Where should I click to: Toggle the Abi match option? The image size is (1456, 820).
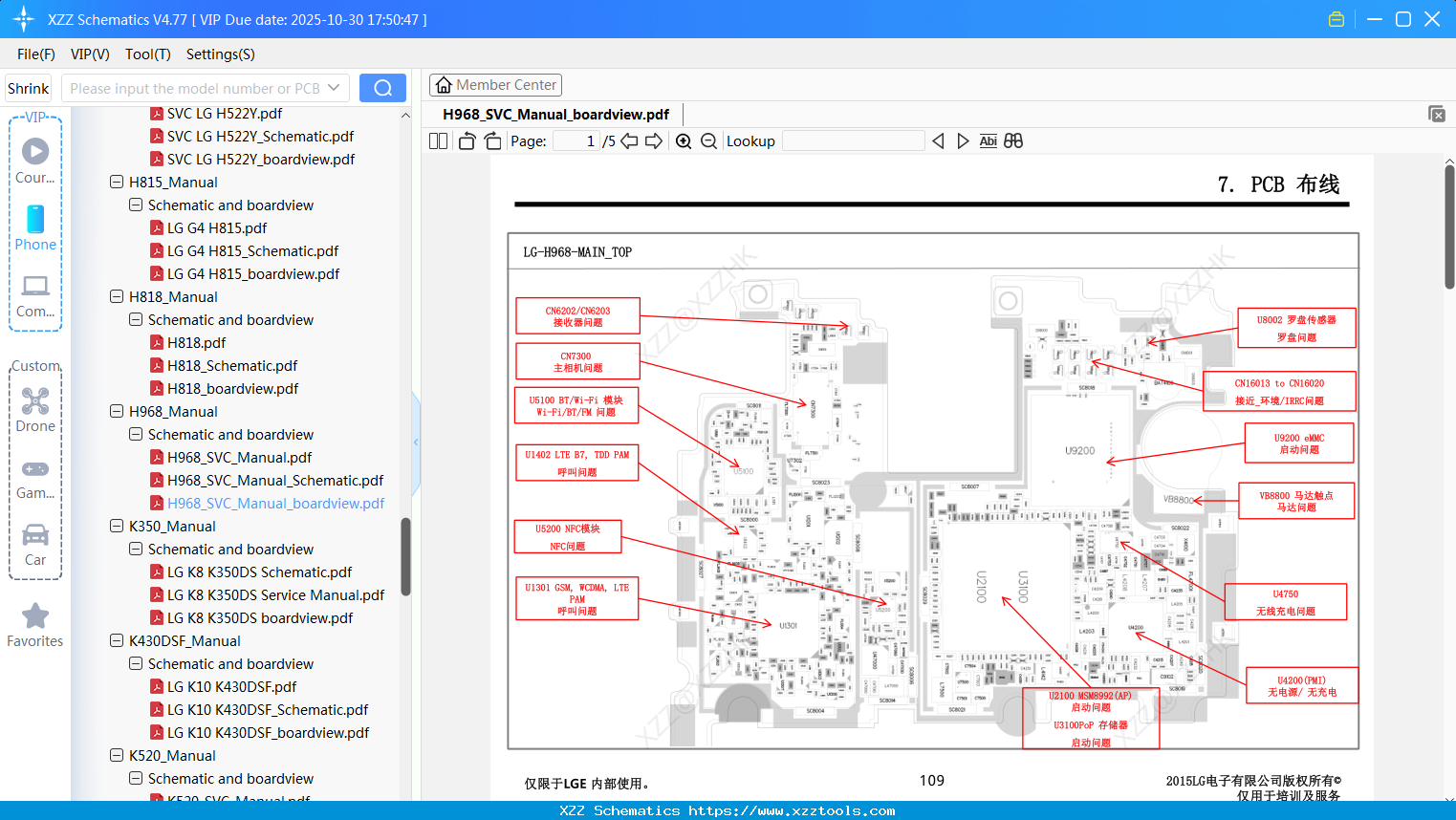click(x=988, y=140)
